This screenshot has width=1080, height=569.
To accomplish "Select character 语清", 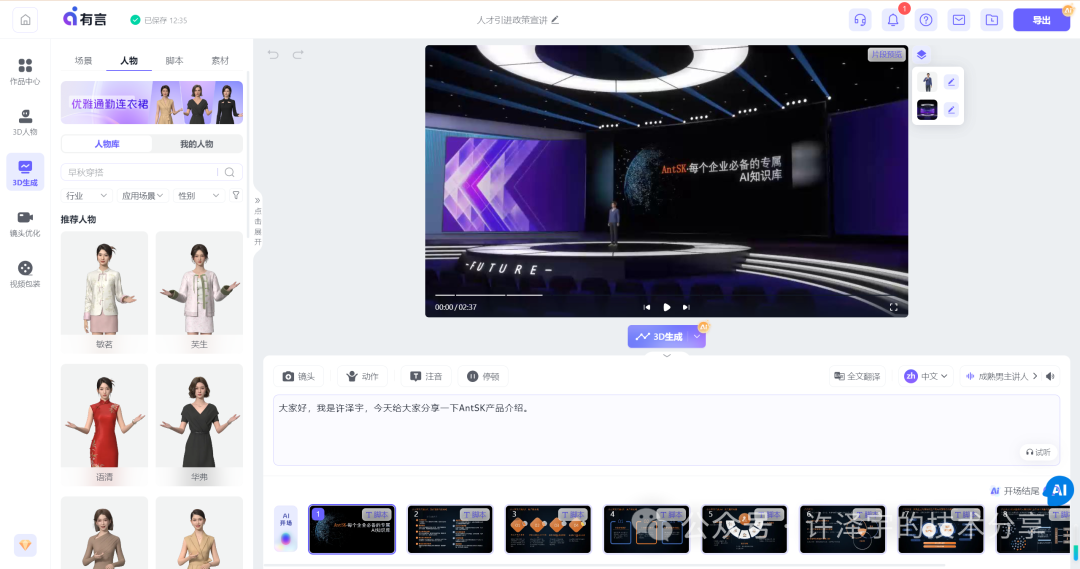I will coord(104,424).
